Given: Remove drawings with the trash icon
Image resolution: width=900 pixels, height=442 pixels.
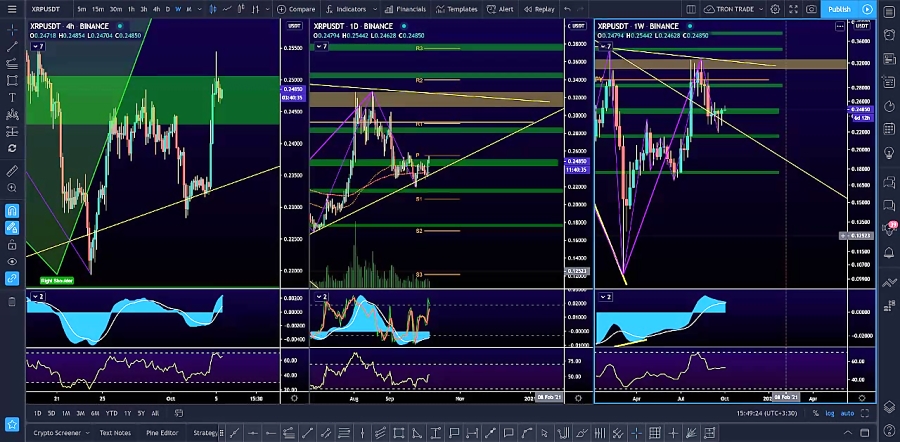Looking at the screenshot, I should click(12, 301).
